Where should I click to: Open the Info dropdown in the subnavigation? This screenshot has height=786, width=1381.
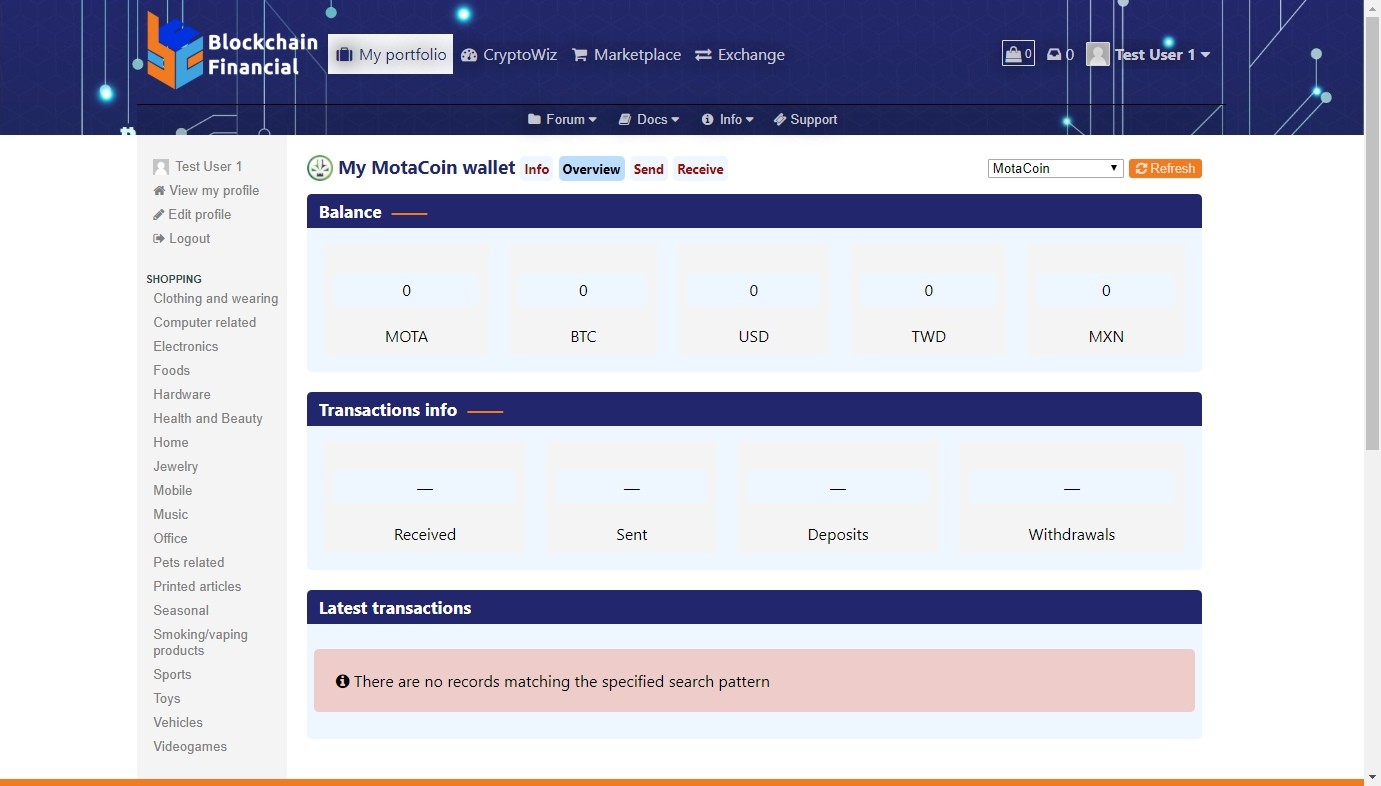728,119
